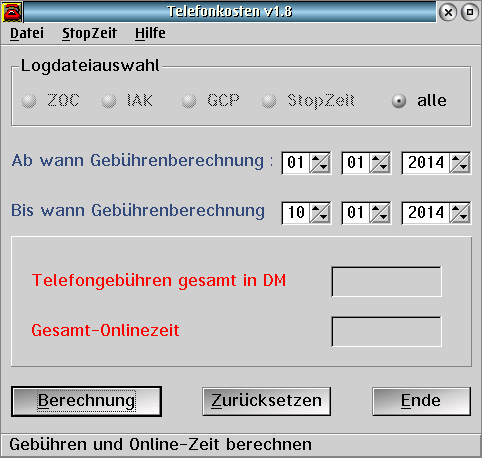Click the end month spinner arrows
The width and height of the screenshot is (482, 458).
point(380,213)
